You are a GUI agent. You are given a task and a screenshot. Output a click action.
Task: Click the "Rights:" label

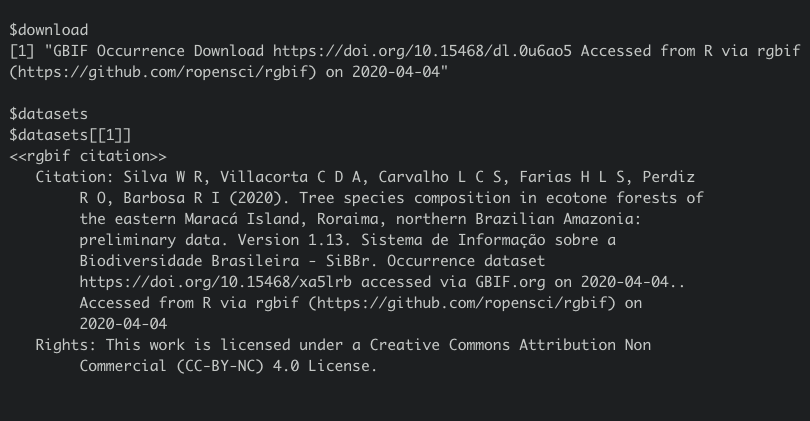click(64, 345)
